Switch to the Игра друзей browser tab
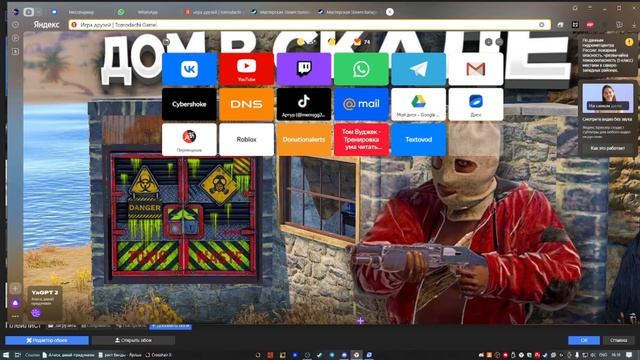Image resolution: width=640 pixels, height=360 pixels. point(213,12)
